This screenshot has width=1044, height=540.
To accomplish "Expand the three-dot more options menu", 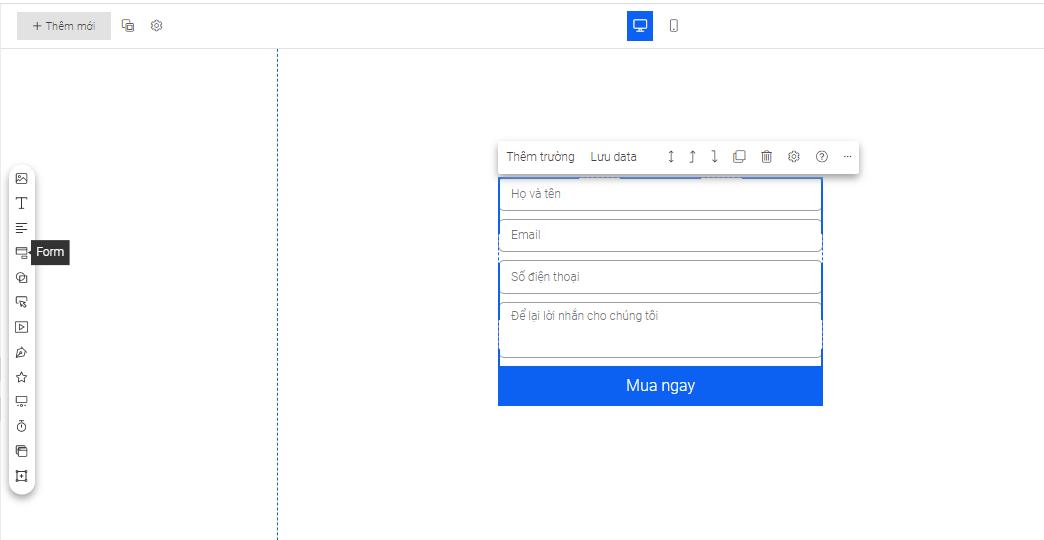I will [x=847, y=157].
